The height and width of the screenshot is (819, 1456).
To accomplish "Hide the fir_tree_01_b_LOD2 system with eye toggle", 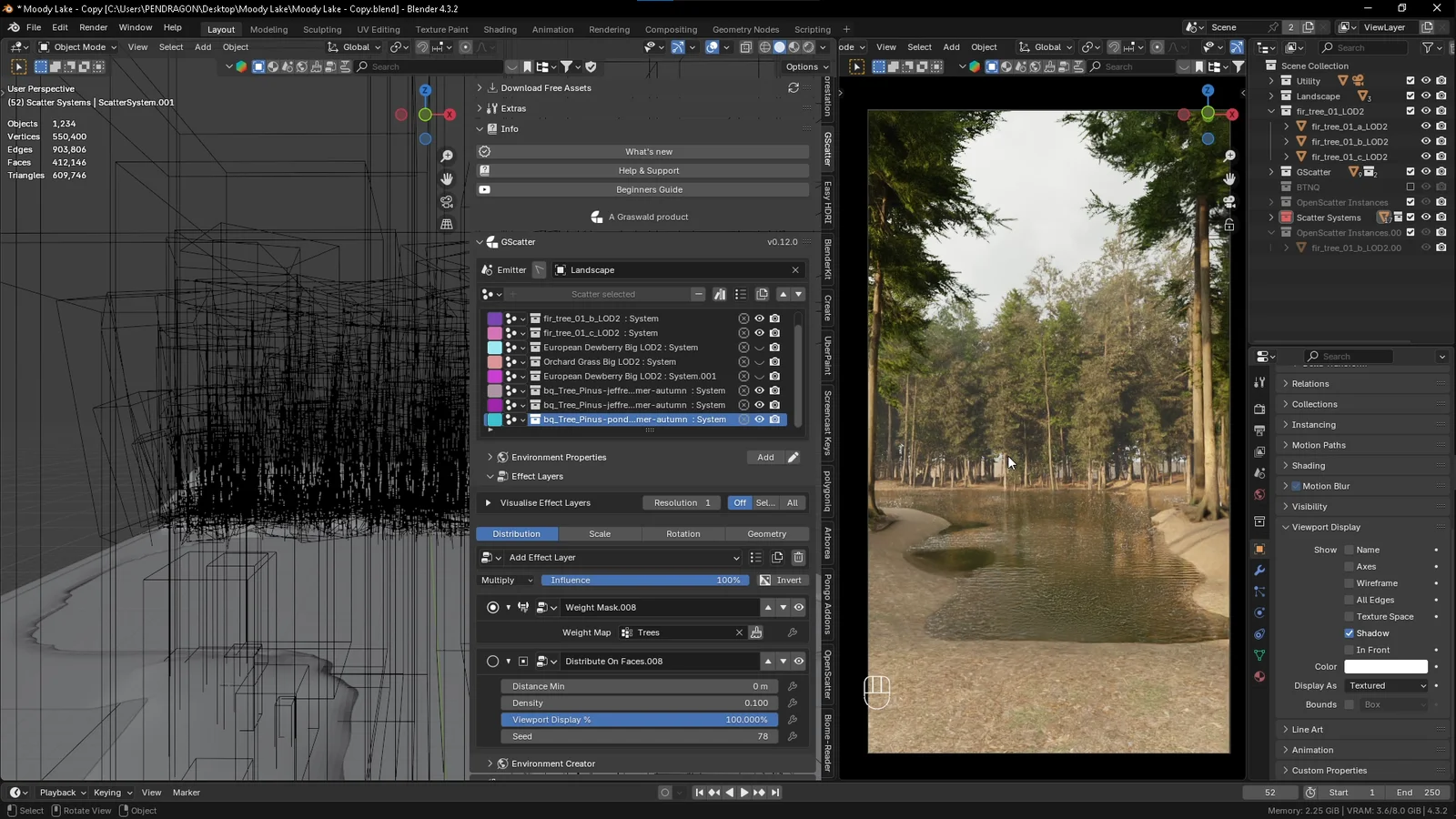I will [x=759, y=318].
